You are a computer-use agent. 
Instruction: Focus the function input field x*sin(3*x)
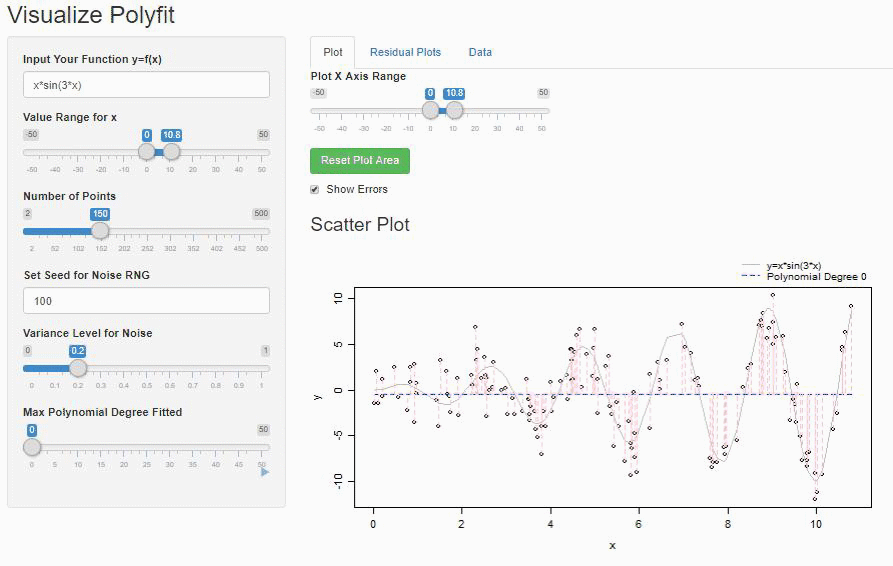pos(146,85)
